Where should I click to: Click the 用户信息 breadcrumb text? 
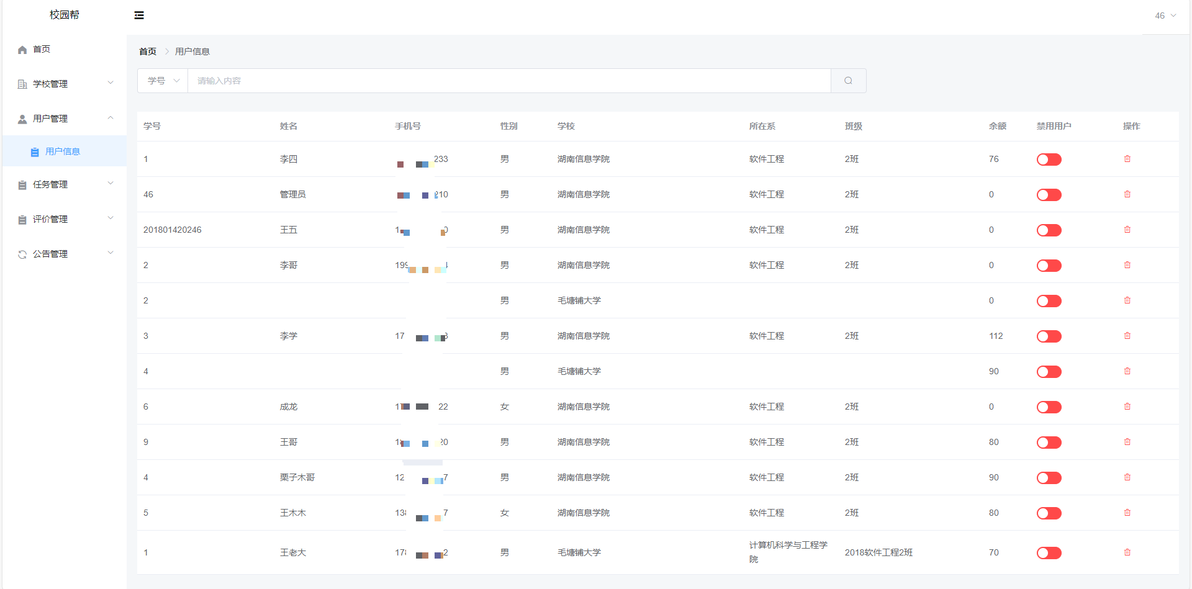point(192,51)
